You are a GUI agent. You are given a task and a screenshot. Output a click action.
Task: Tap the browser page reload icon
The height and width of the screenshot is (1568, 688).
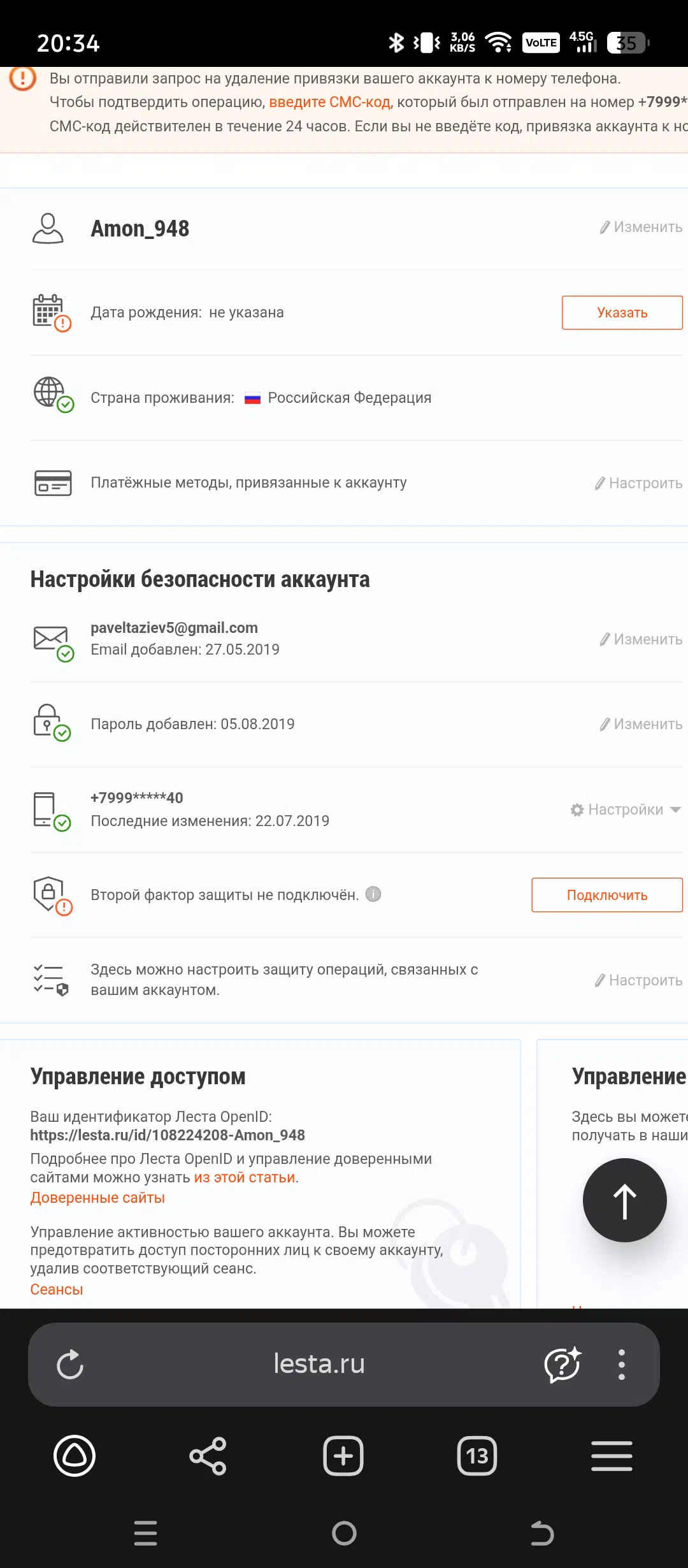pos(70,1365)
